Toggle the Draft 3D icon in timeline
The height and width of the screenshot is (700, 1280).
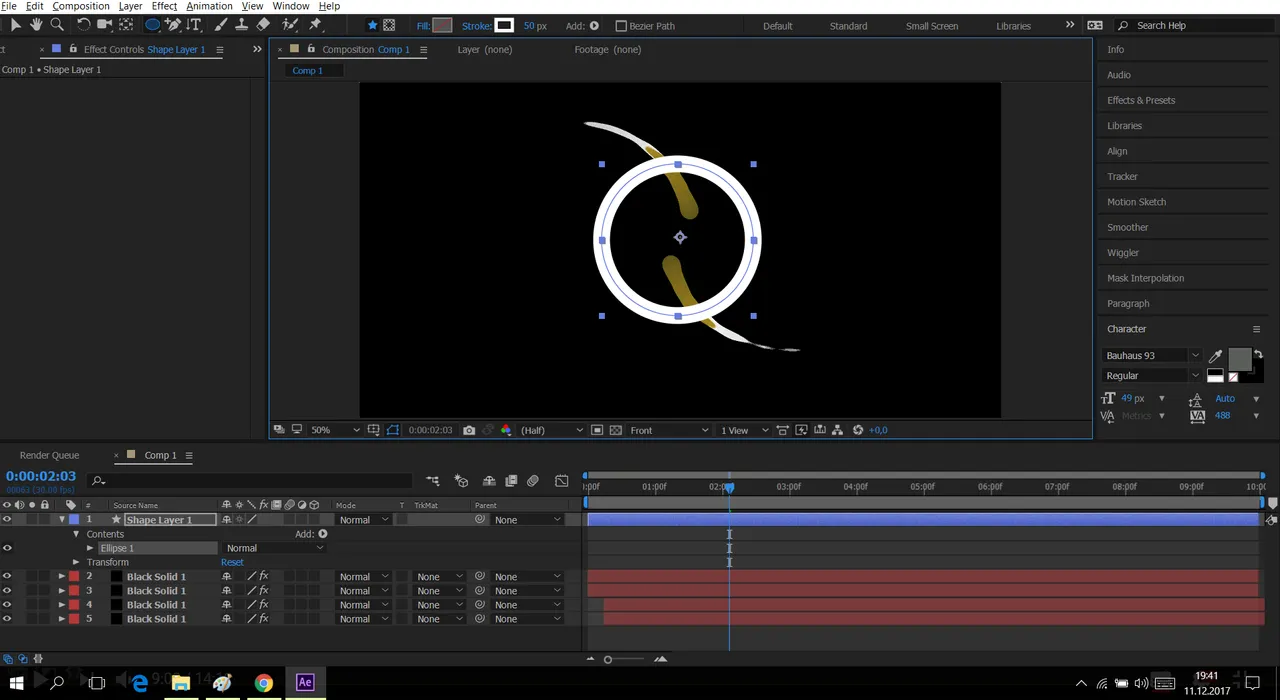461,481
